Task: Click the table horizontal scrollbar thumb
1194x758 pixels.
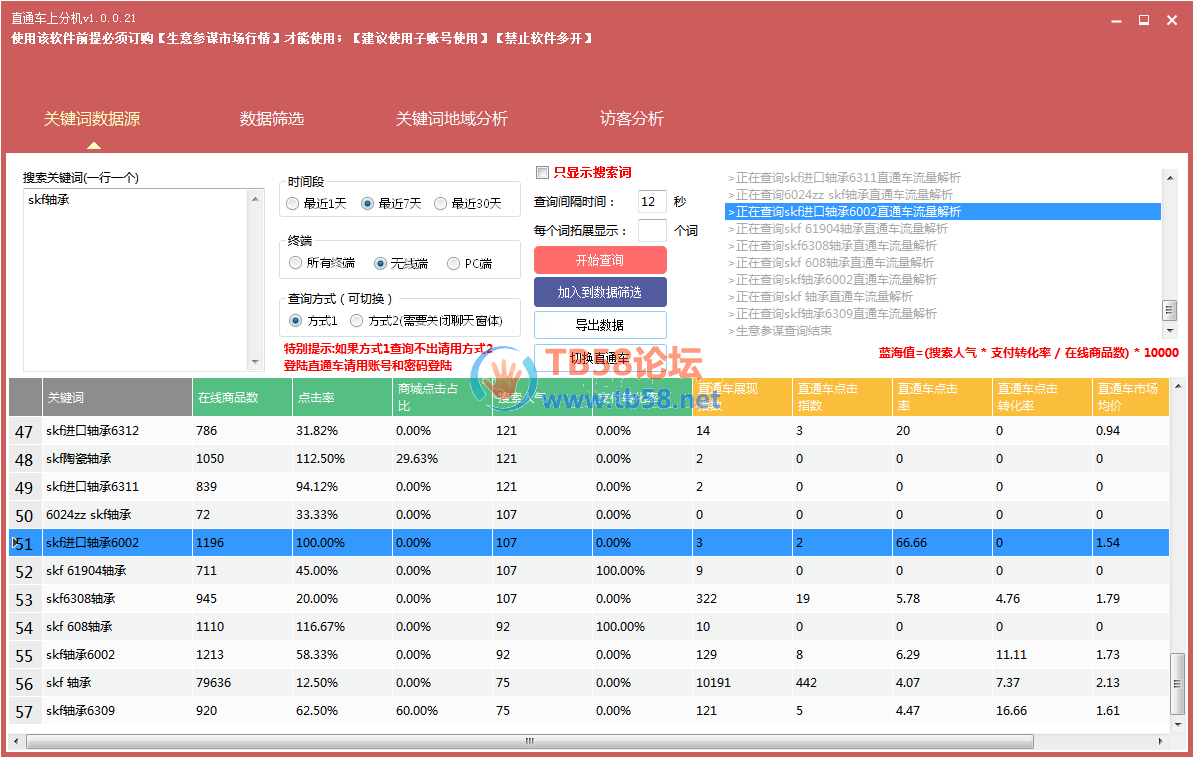Action: point(530,741)
